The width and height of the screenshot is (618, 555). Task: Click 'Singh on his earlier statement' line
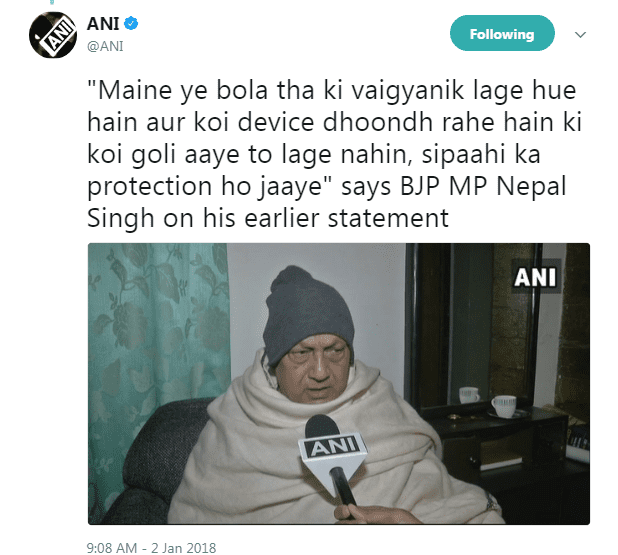click(x=268, y=218)
